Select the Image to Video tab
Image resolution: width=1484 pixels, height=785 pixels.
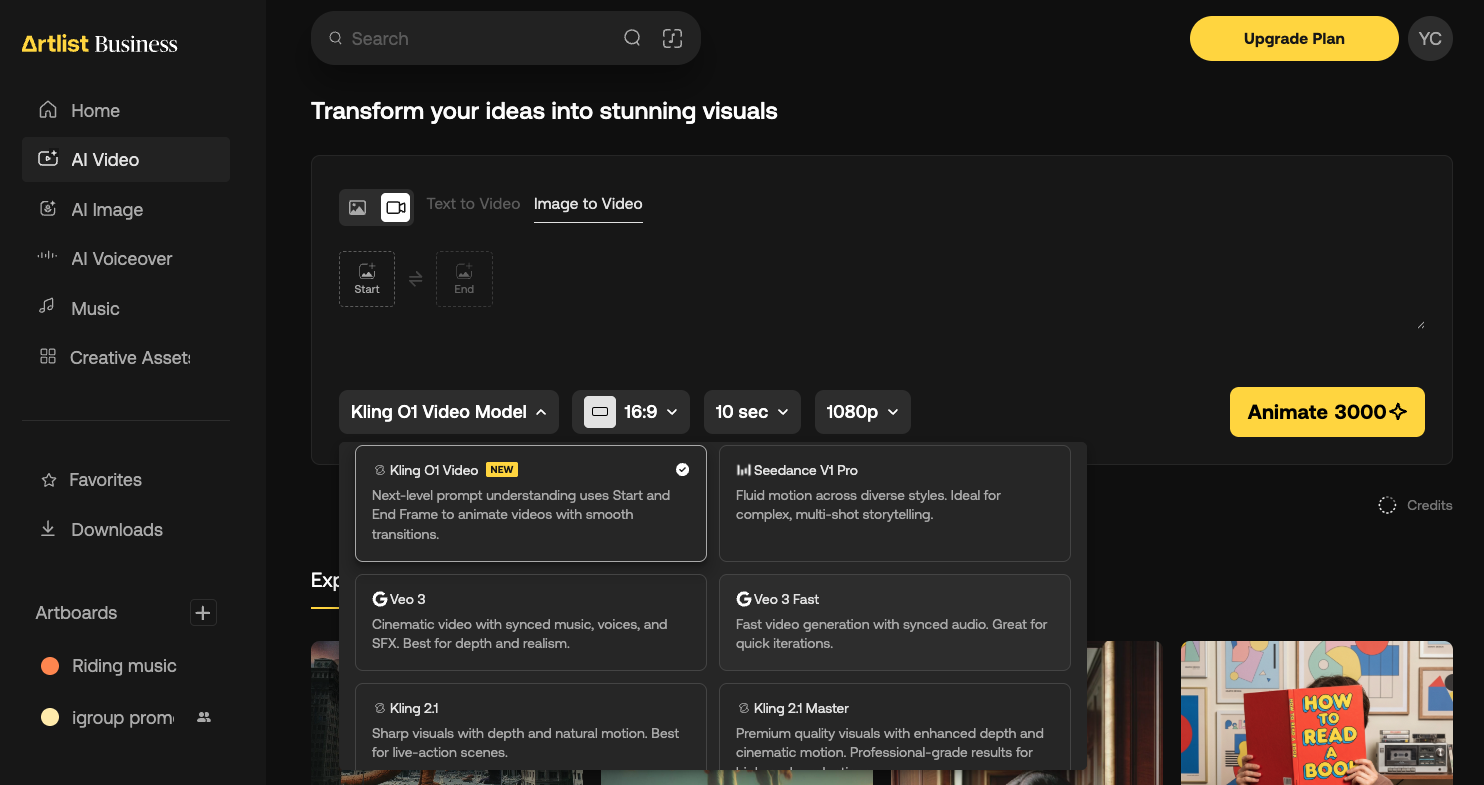coord(588,204)
